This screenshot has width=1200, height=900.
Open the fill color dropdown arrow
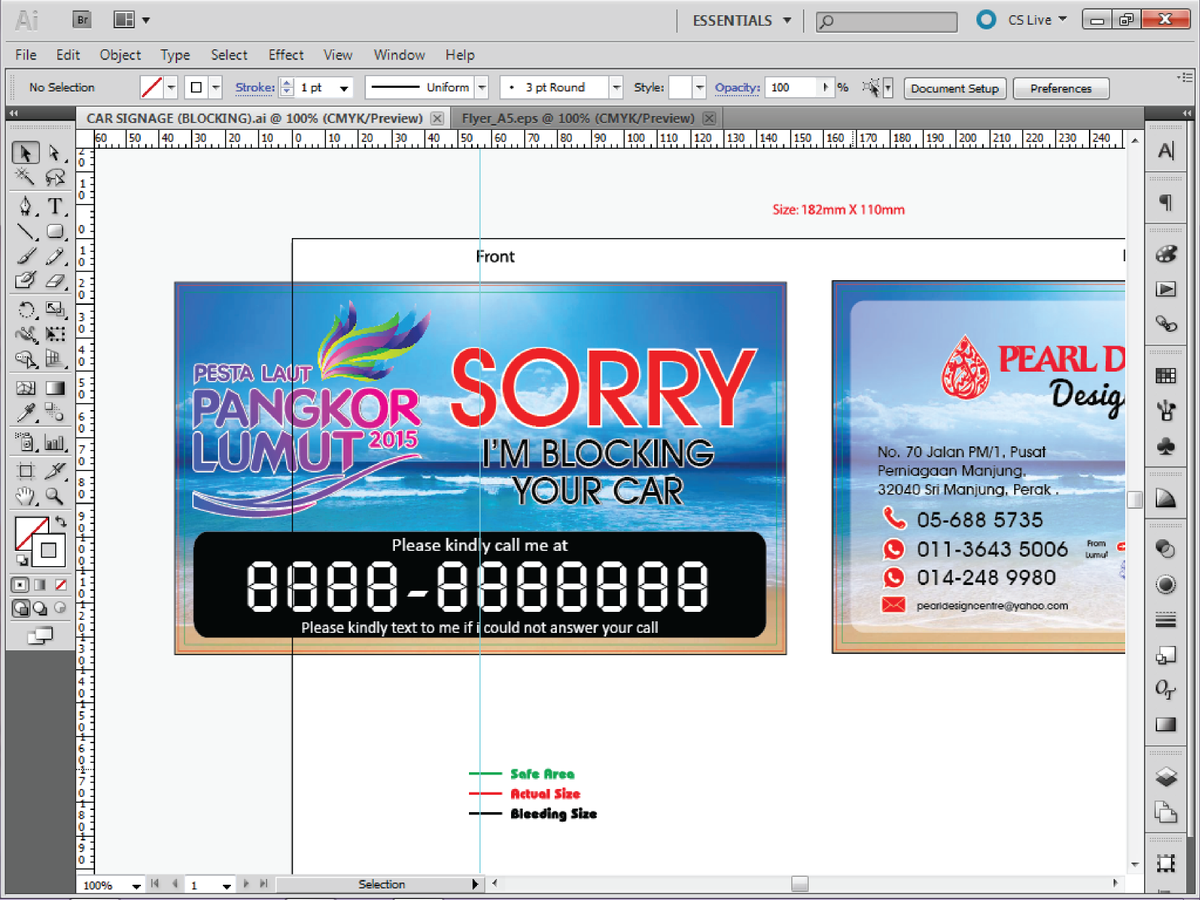[171, 88]
